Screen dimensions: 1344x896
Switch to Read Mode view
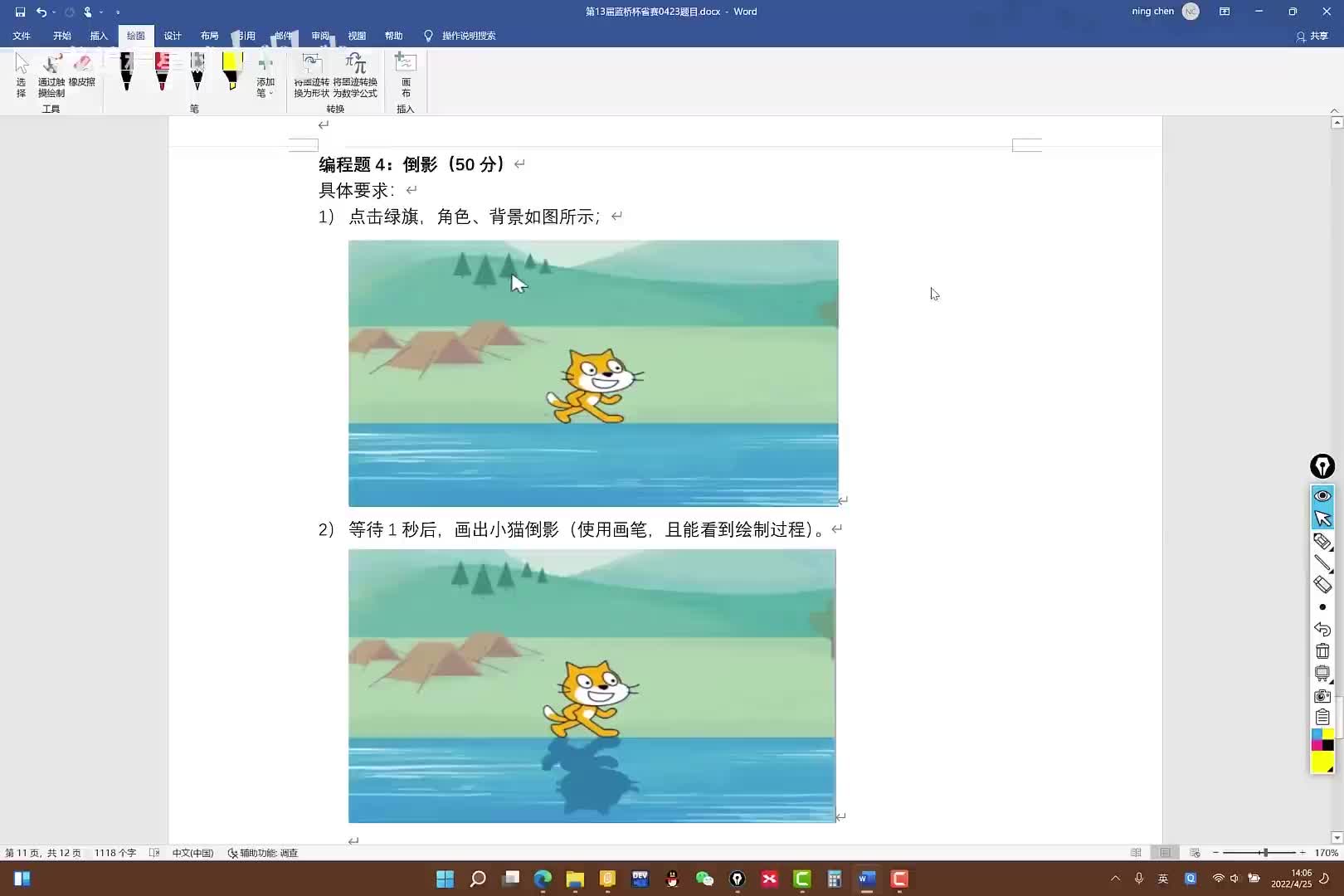click(x=1136, y=853)
